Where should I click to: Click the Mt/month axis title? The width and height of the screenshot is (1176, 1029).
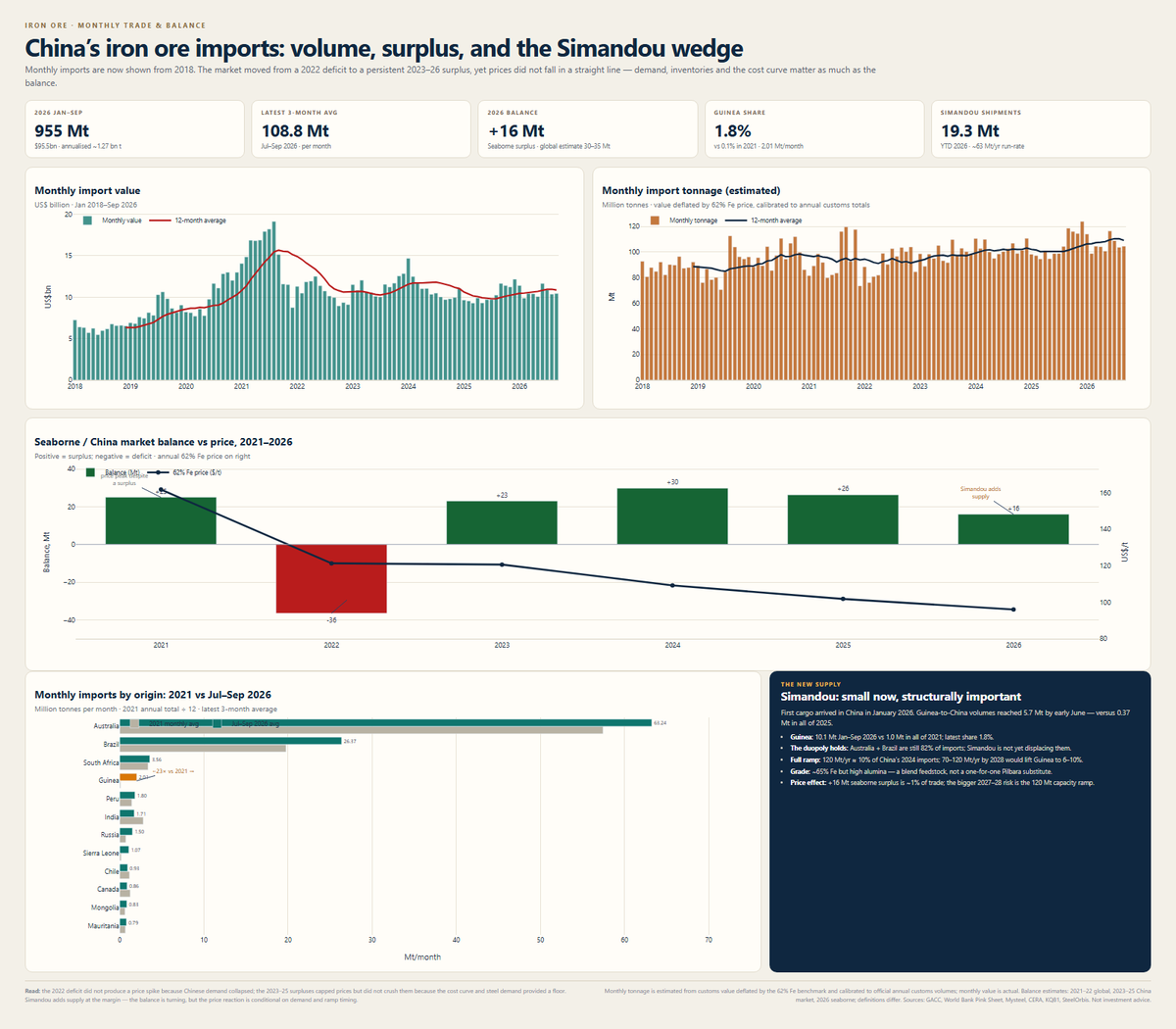(x=422, y=956)
